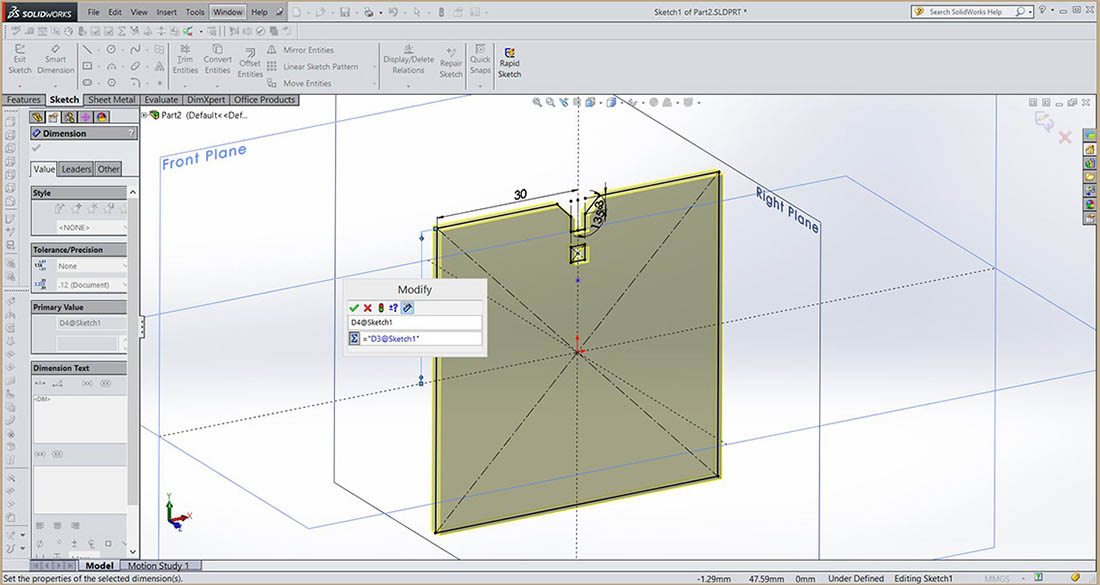Click the Save toolbar icon

344,12
